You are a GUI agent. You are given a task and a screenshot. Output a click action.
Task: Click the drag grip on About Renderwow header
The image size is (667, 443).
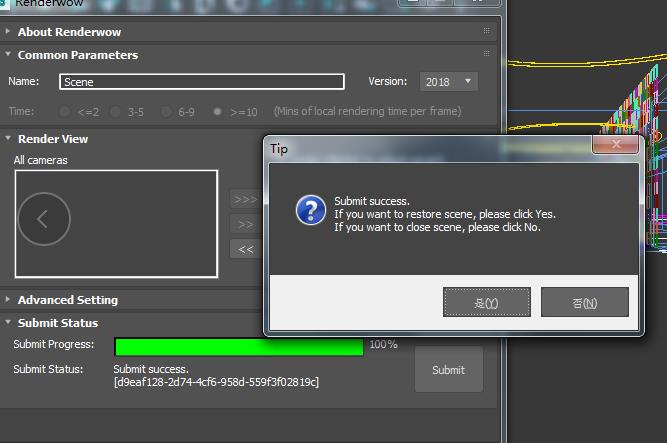click(x=487, y=31)
